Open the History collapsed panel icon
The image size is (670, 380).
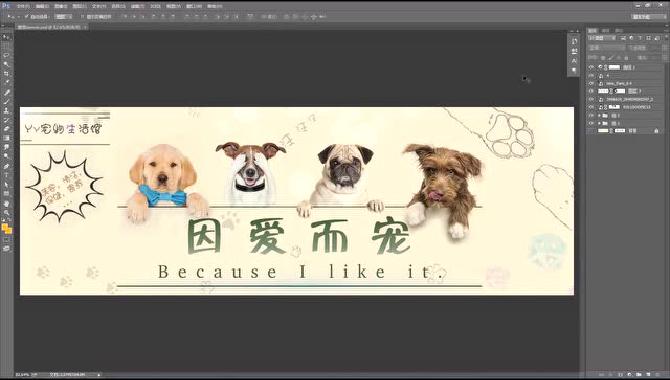[574, 41]
